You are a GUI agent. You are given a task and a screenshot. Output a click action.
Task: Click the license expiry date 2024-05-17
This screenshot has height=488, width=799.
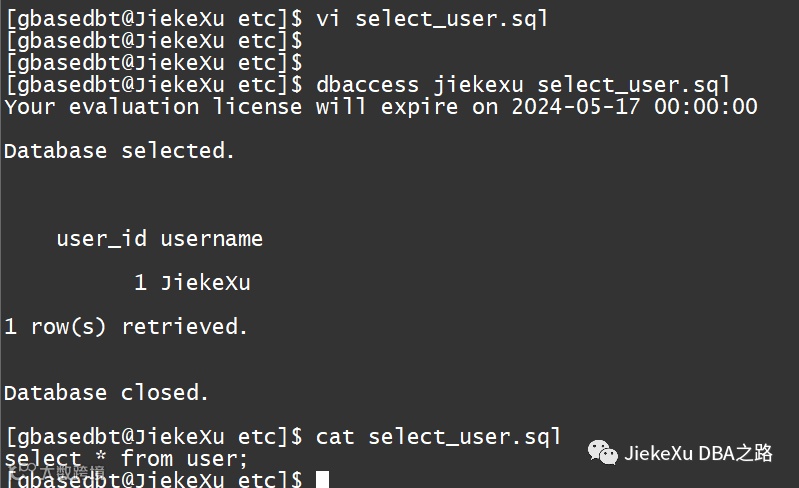[x=576, y=107]
